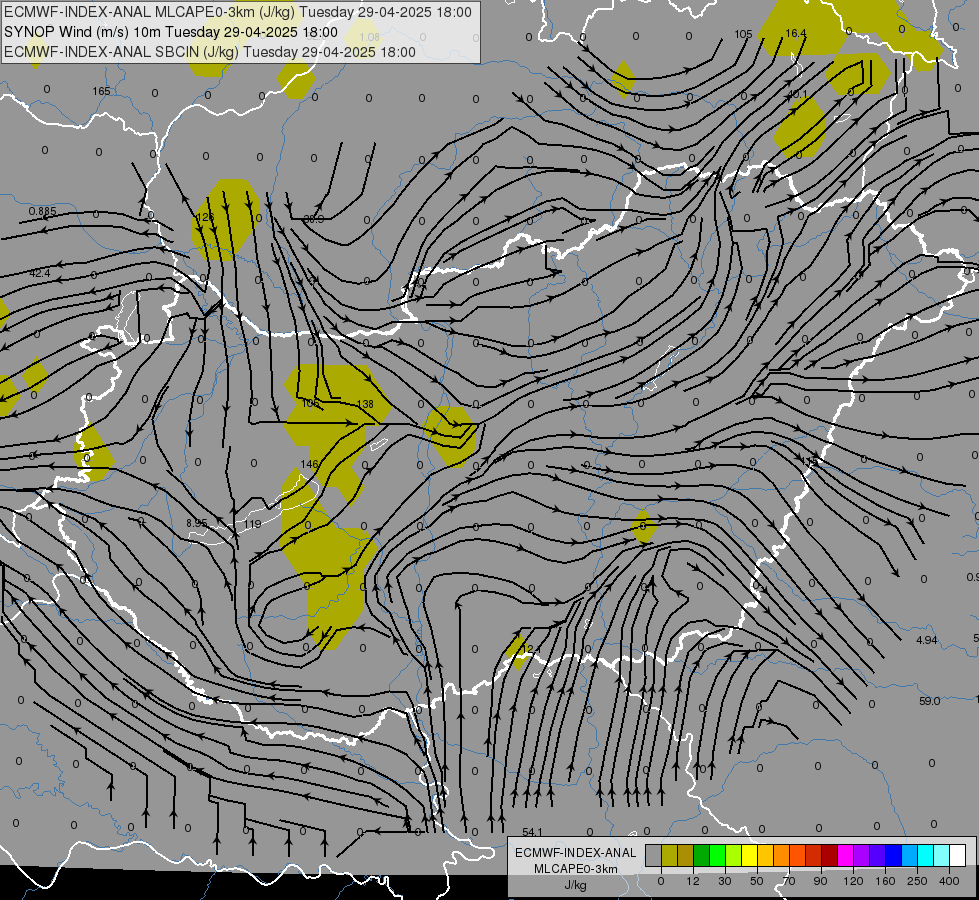Click the MLCAPE0-3km title line in header
This screenshot has height=900, width=979.
pos(238,12)
